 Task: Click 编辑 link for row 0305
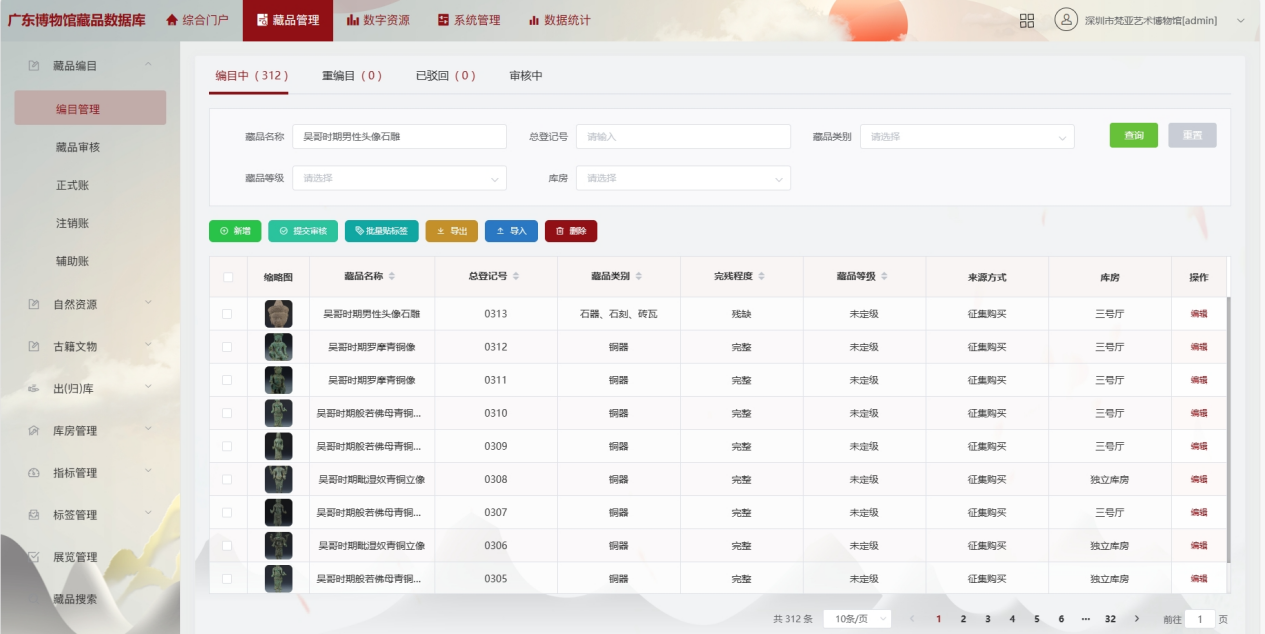point(1199,579)
